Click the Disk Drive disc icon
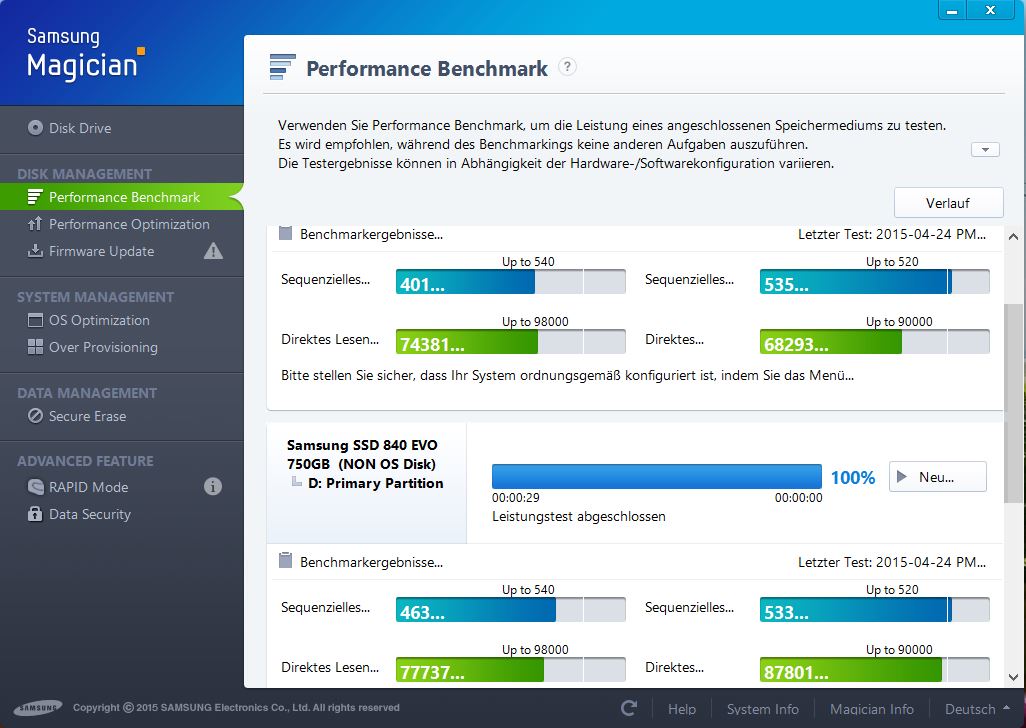The height and width of the screenshot is (728, 1026). click(x=35, y=128)
